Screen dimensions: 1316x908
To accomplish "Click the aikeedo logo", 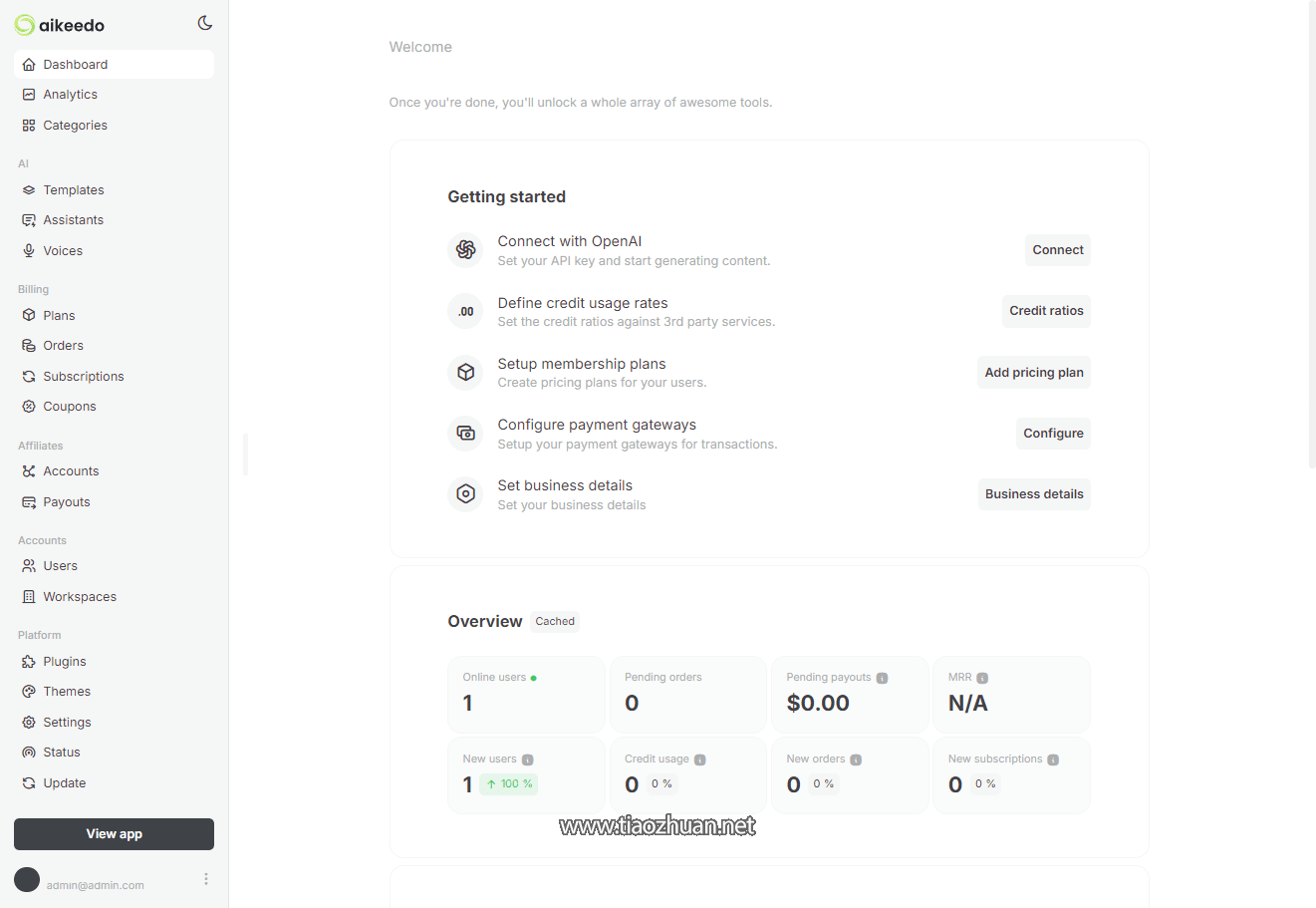I will coord(60,25).
